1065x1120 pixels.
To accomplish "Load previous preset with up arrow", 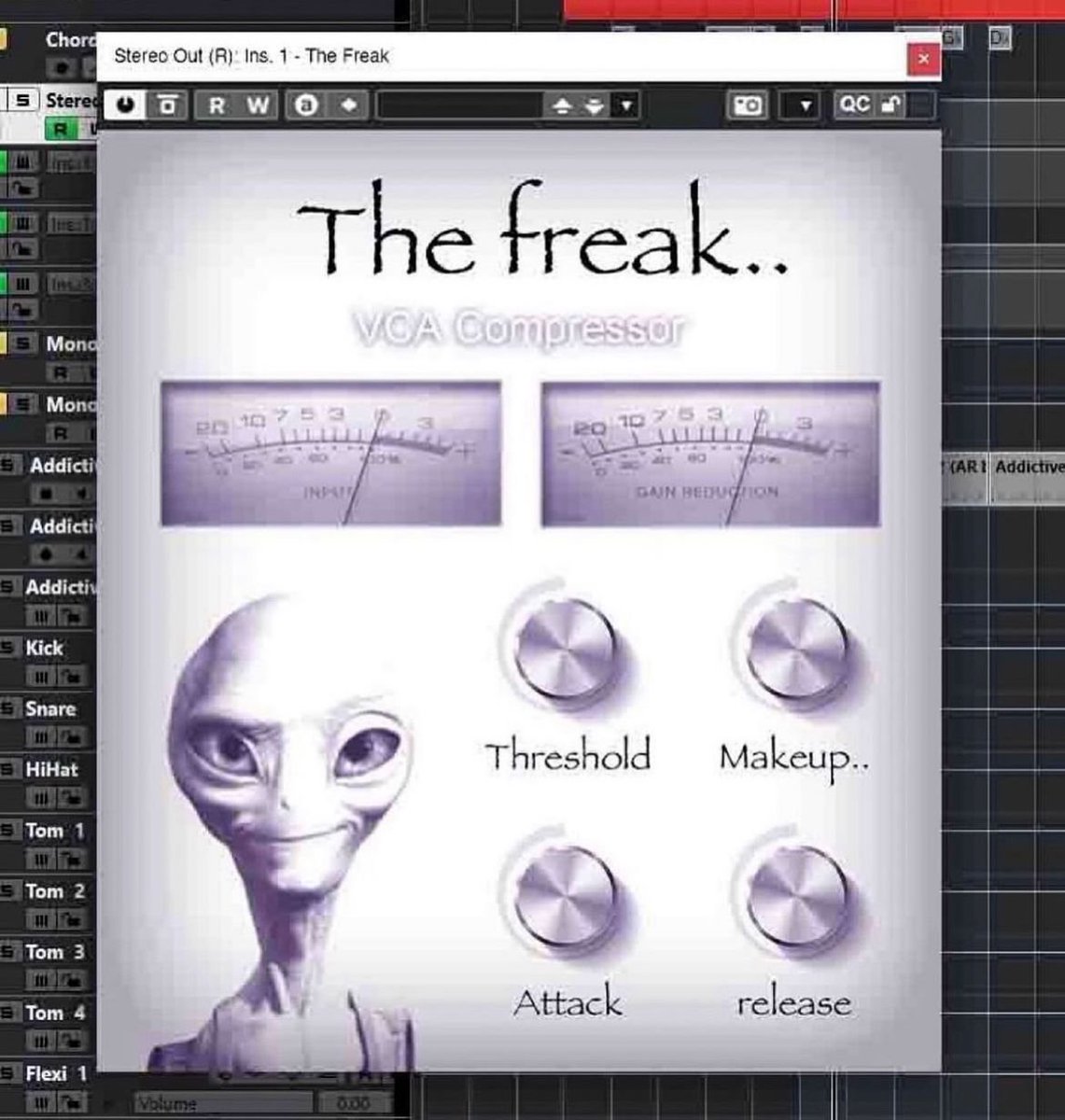I will [x=561, y=106].
